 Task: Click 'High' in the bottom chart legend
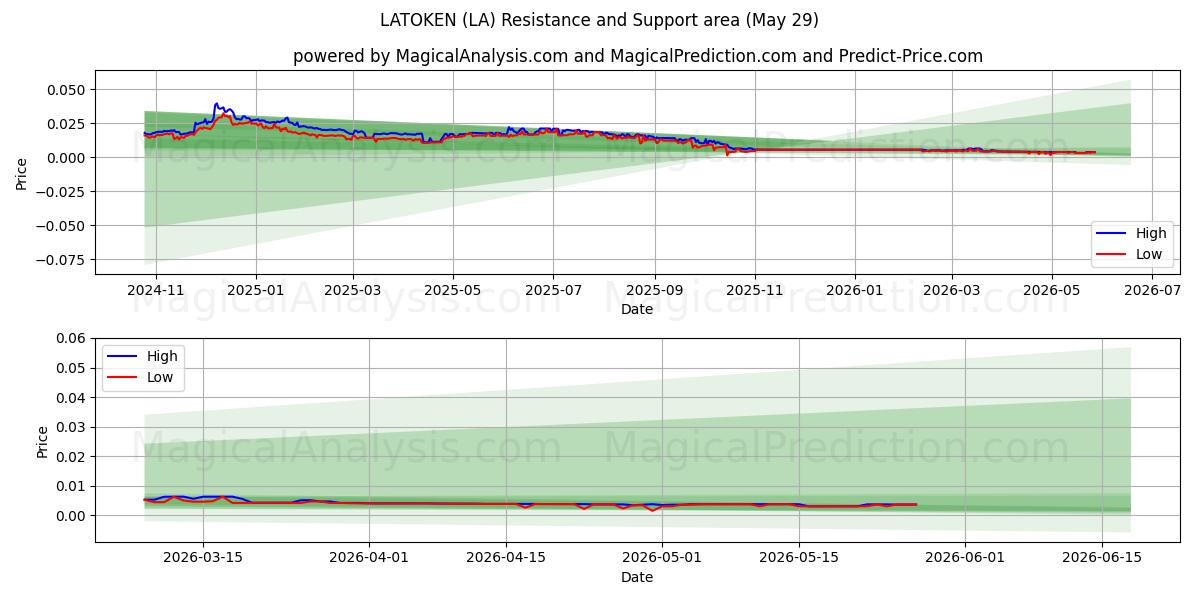(x=162, y=356)
